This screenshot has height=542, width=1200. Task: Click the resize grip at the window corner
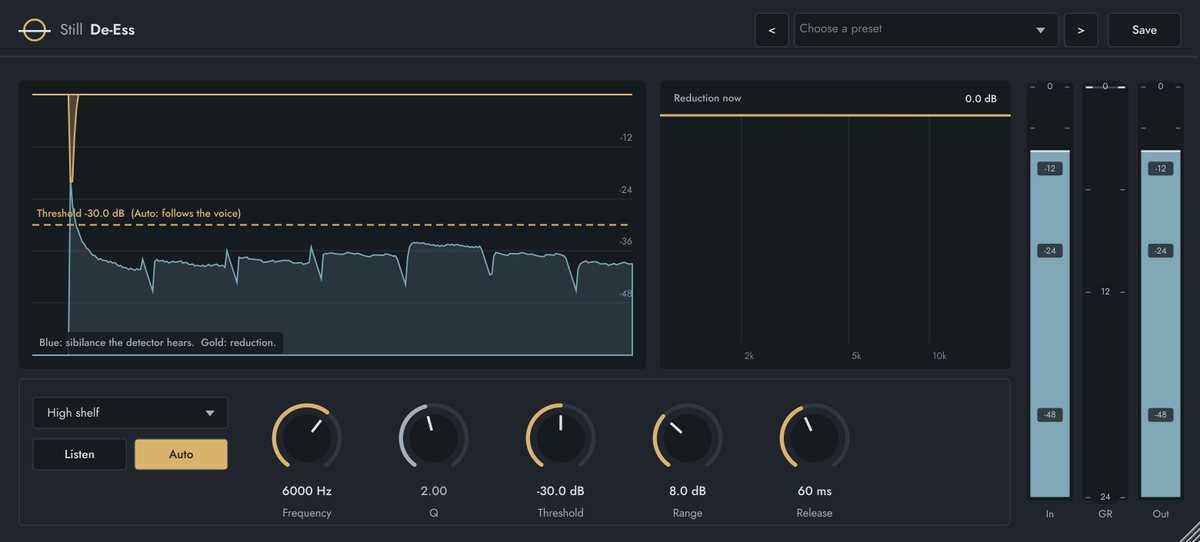coord(1190,532)
